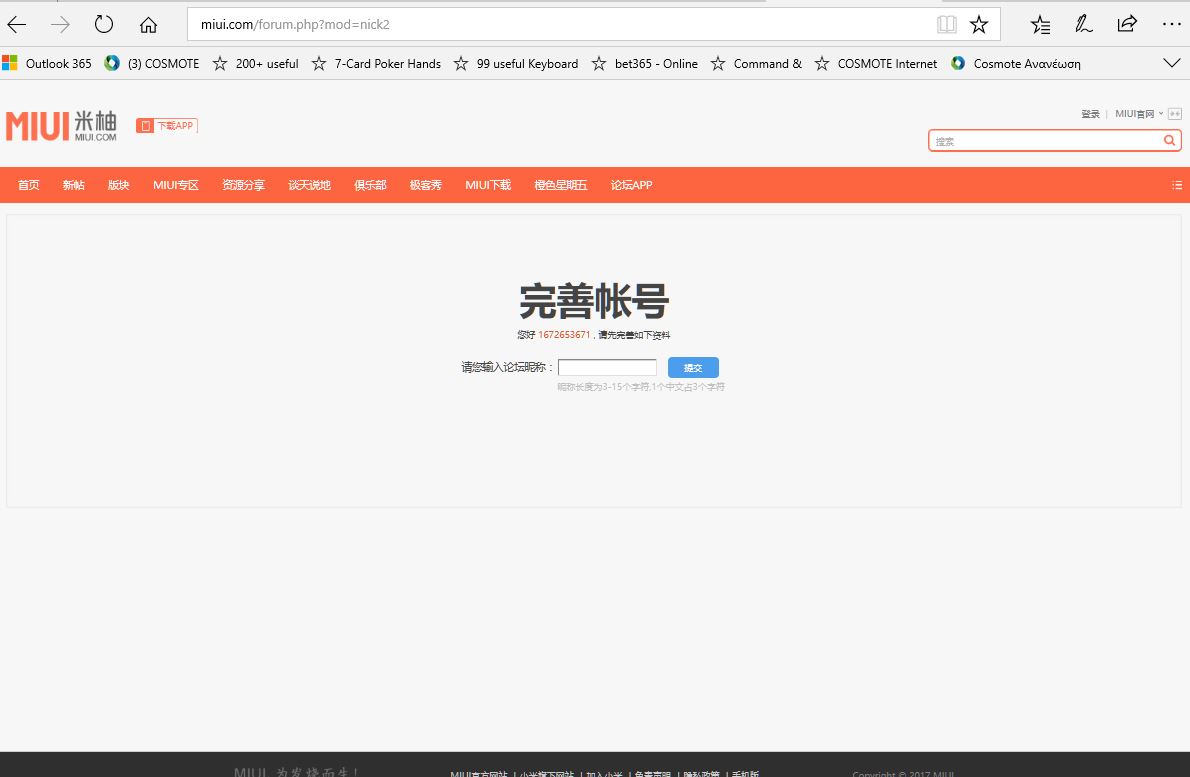Image resolution: width=1190 pixels, height=777 pixels.
Task: Open the browser's three-dot settings menu
Action: click(x=1171, y=24)
